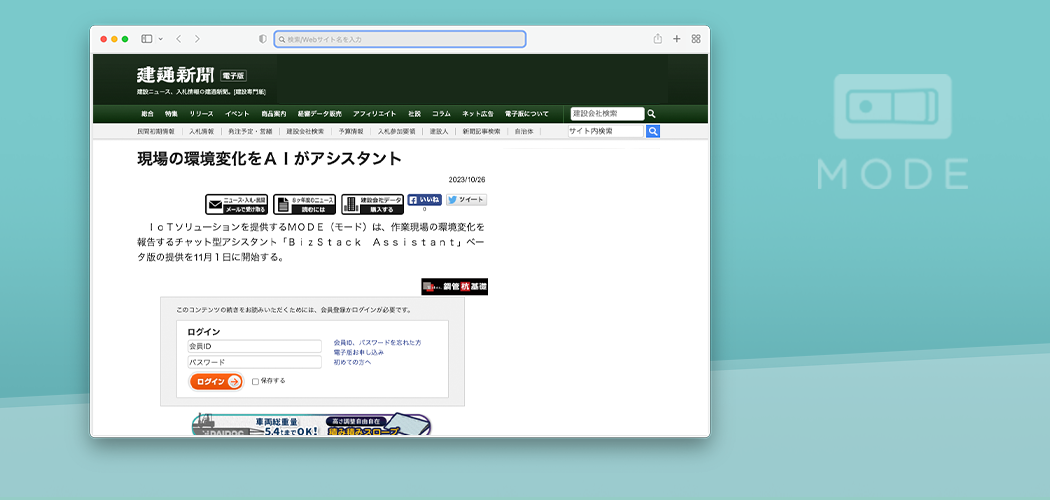Click the privacy shield icon
Viewport: 1050px width, 500px height.
pos(263,39)
